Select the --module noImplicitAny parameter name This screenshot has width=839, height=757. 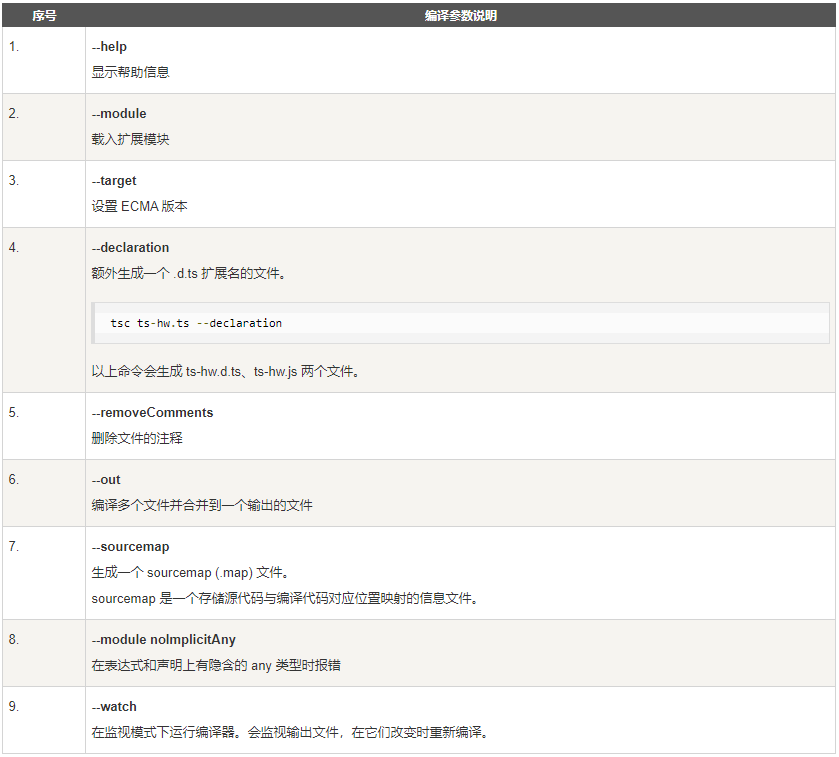[164, 640]
